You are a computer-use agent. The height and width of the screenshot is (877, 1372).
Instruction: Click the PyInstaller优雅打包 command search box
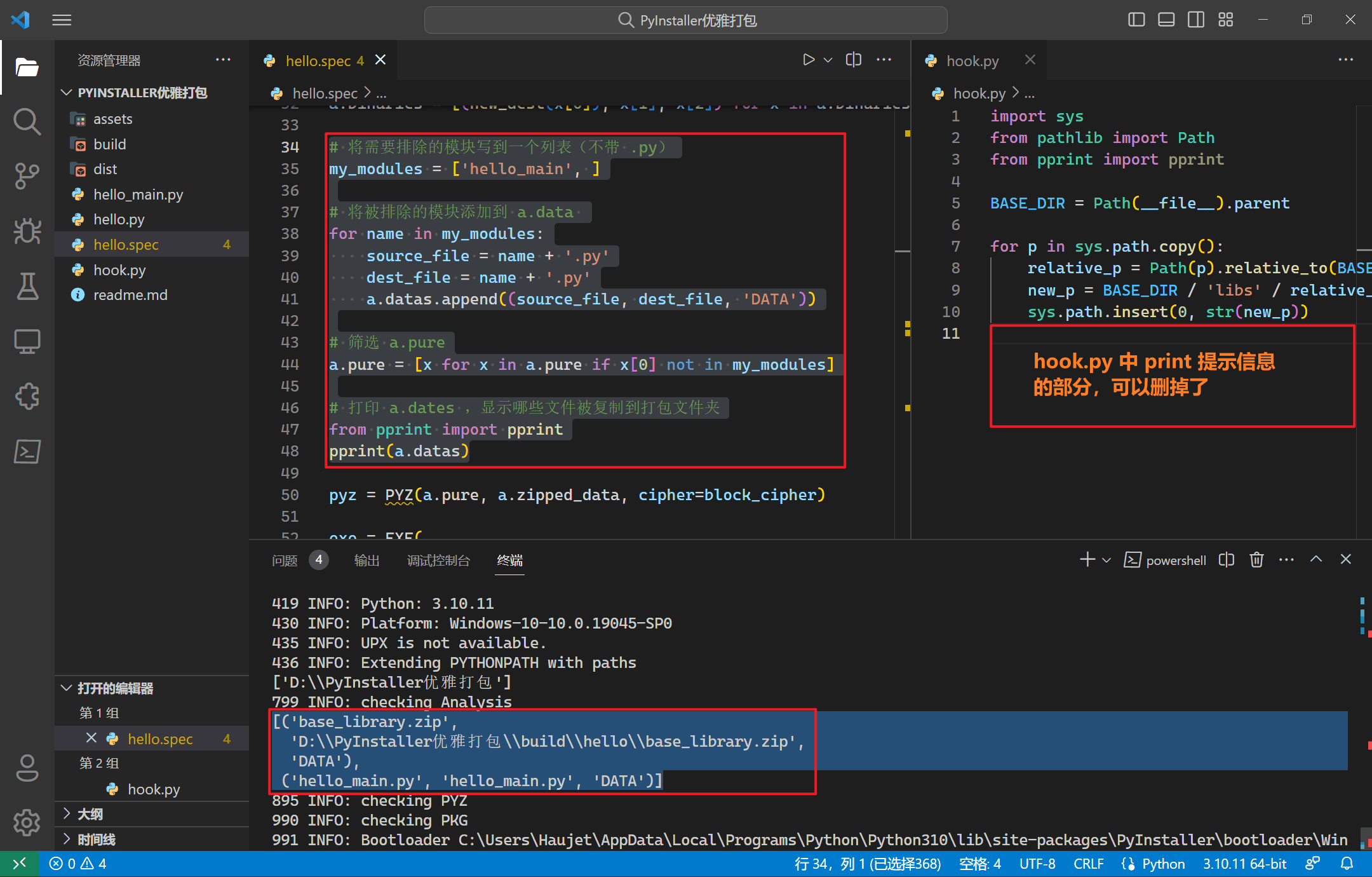[686, 20]
